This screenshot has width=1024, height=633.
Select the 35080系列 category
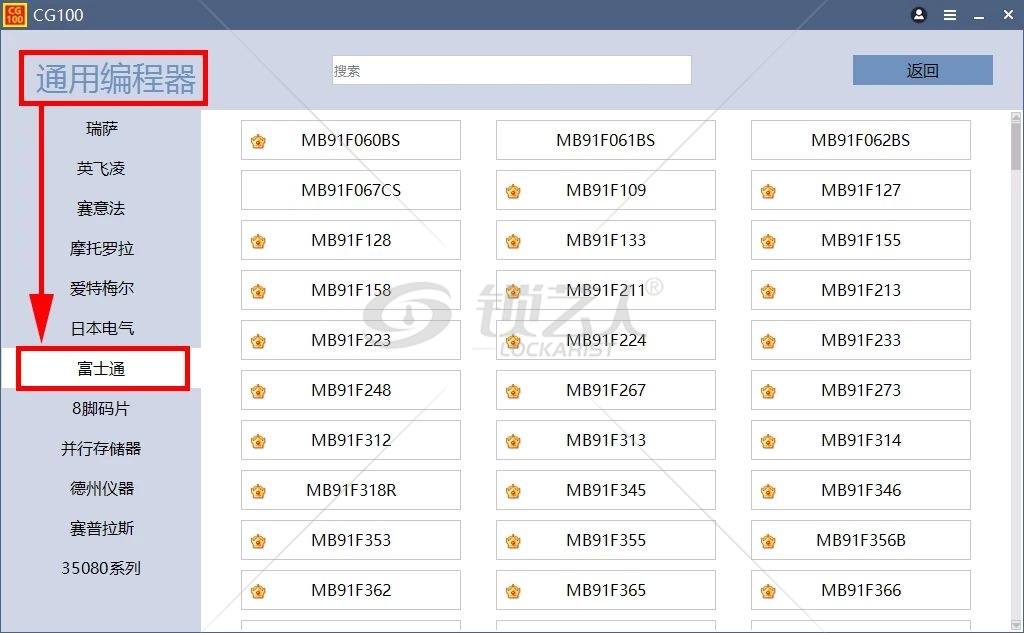[x=101, y=568]
